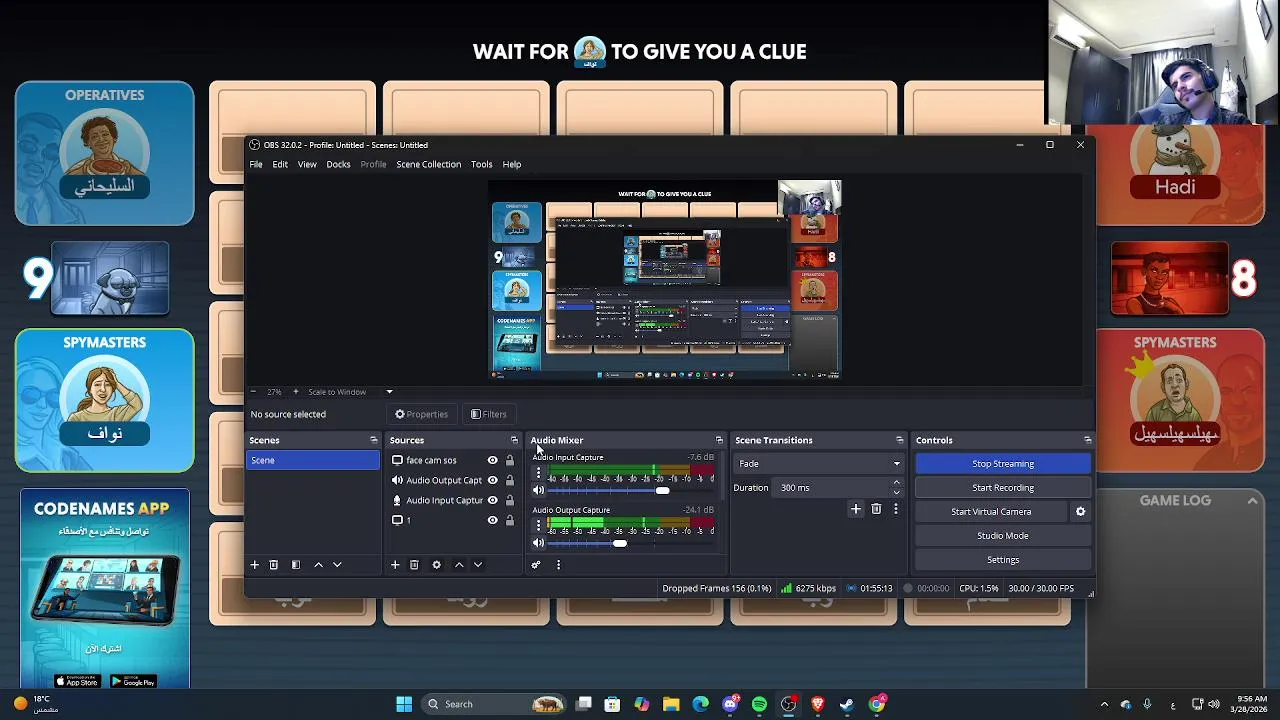
Task: Decrease transition duration stepper arrow
Action: (896, 492)
